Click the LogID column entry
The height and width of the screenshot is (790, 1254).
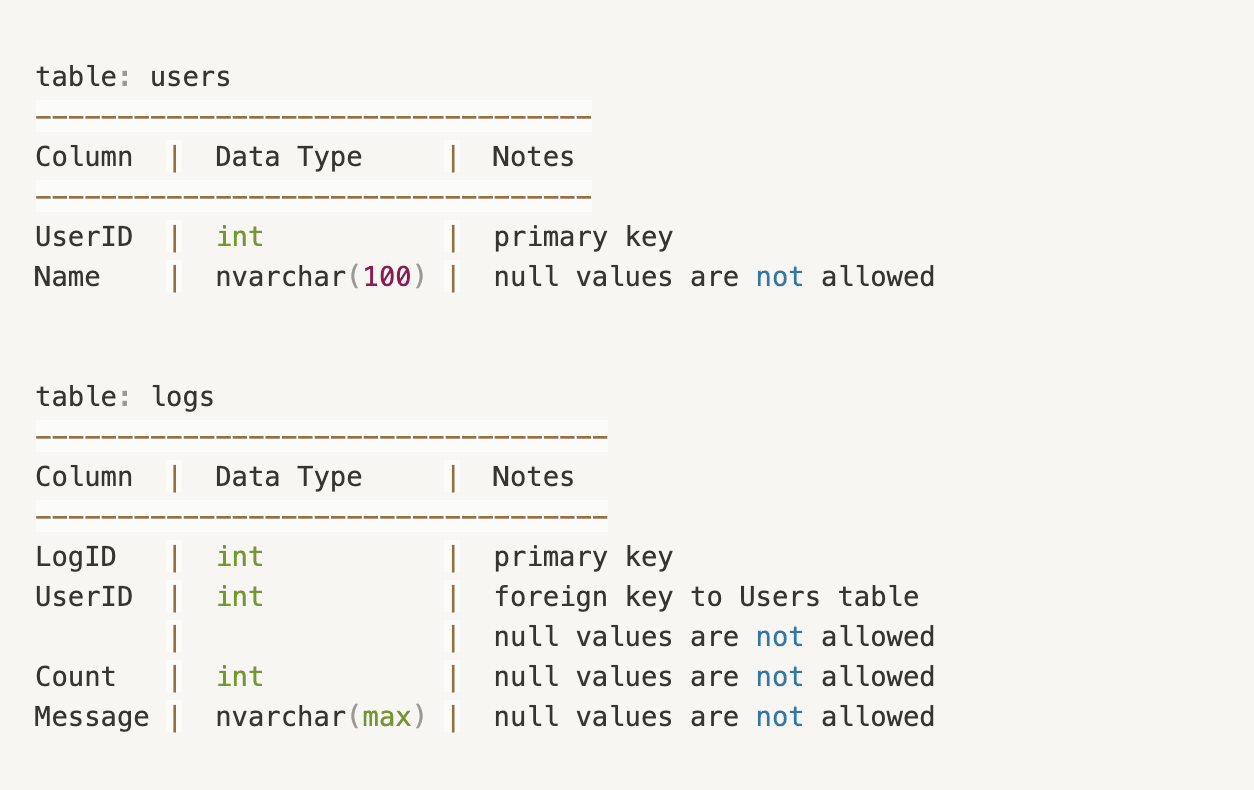[76, 557]
